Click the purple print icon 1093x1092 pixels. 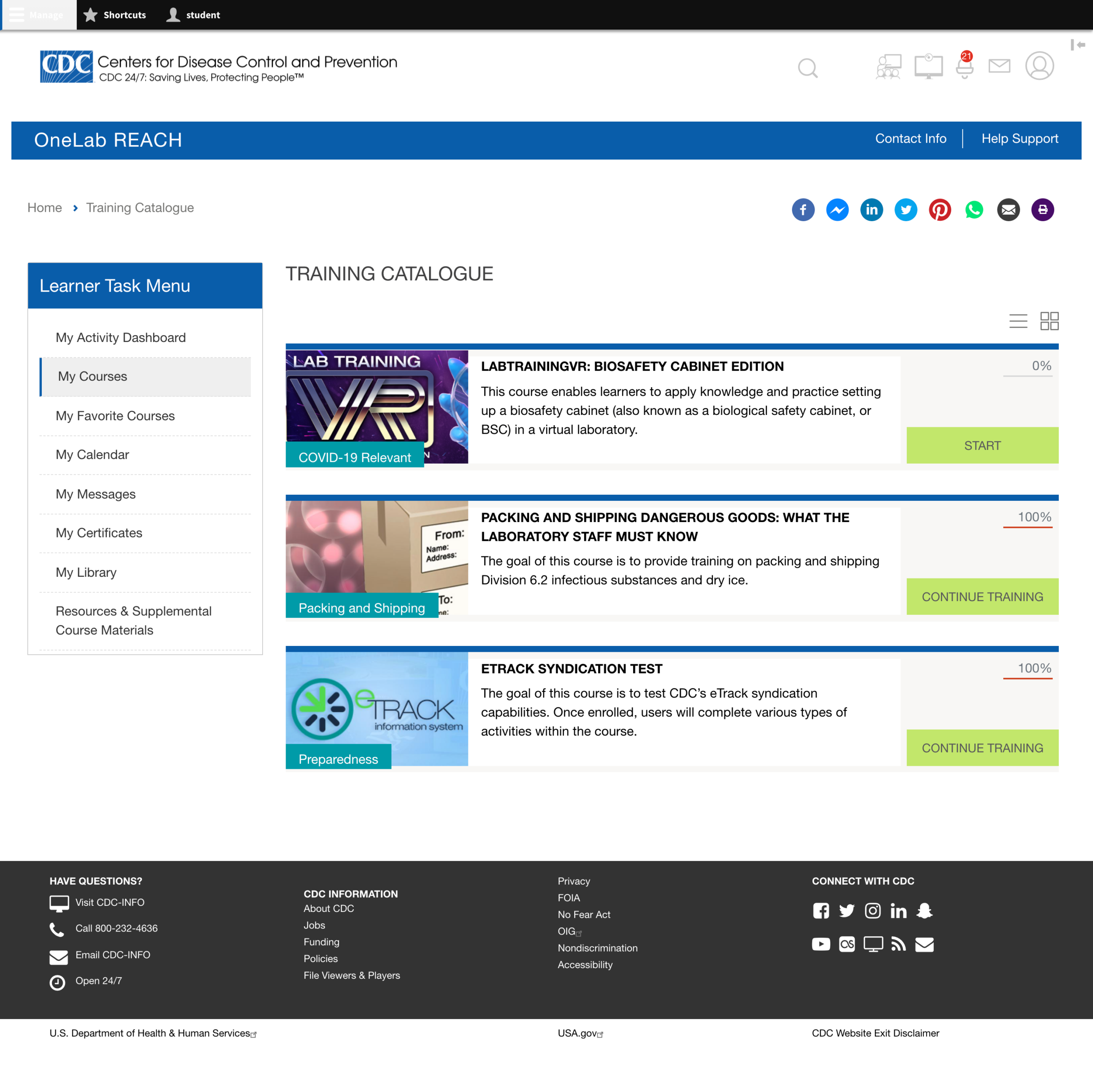pyautogui.click(x=1042, y=210)
